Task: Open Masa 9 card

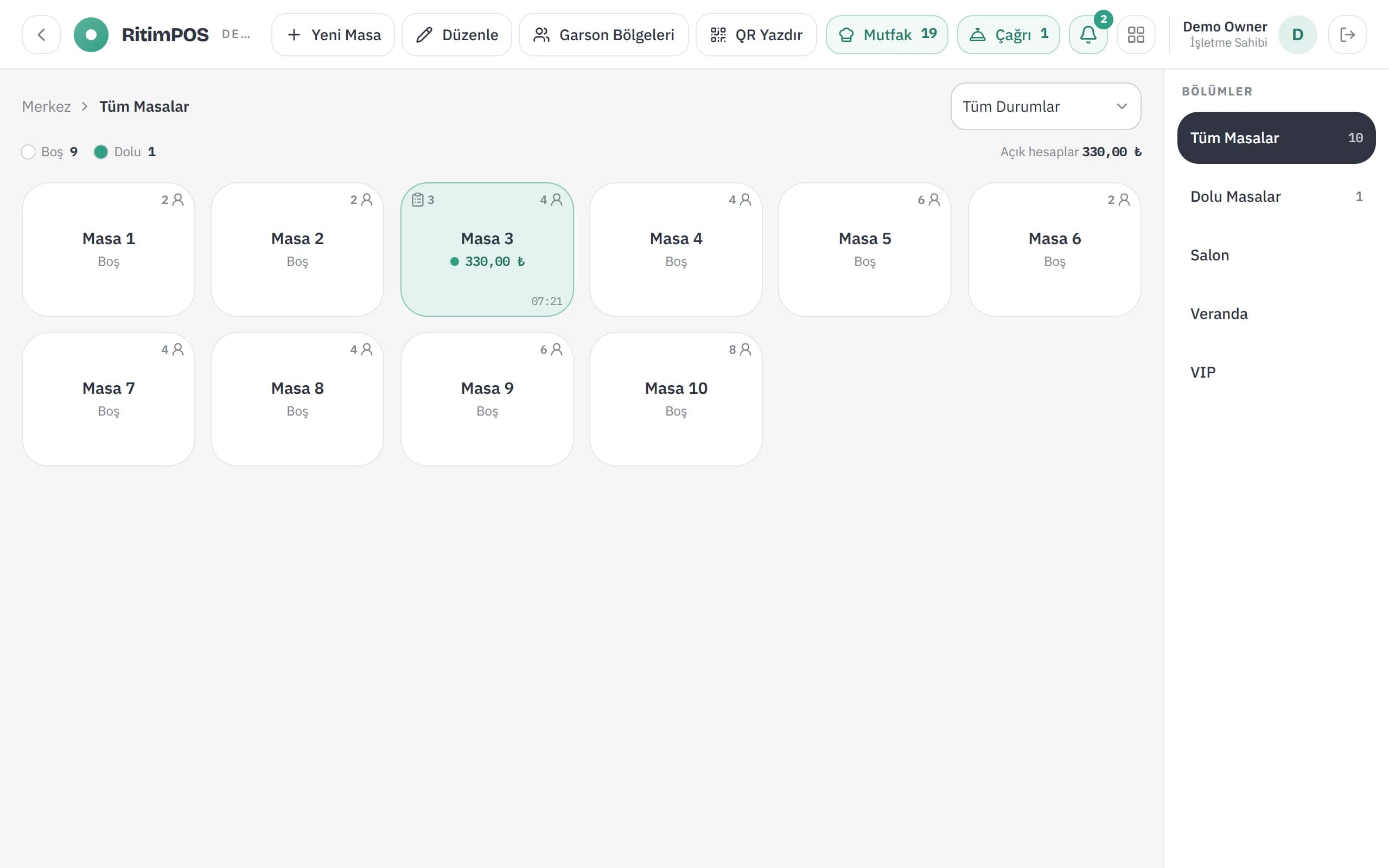Action: click(x=487, y=399)
